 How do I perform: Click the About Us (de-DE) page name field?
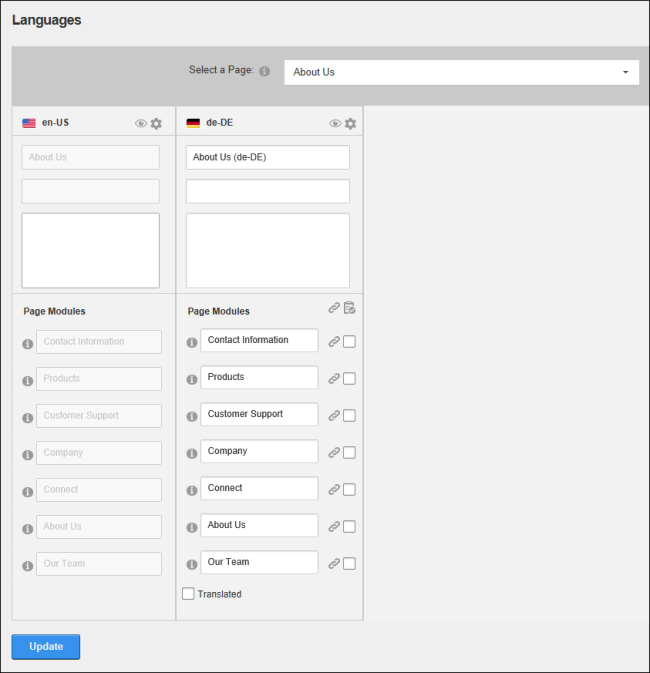(x=267, y=157)
